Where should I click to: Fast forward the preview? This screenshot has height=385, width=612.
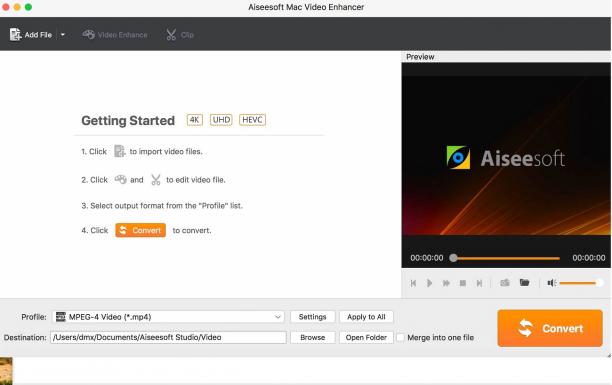click(446, 283)
